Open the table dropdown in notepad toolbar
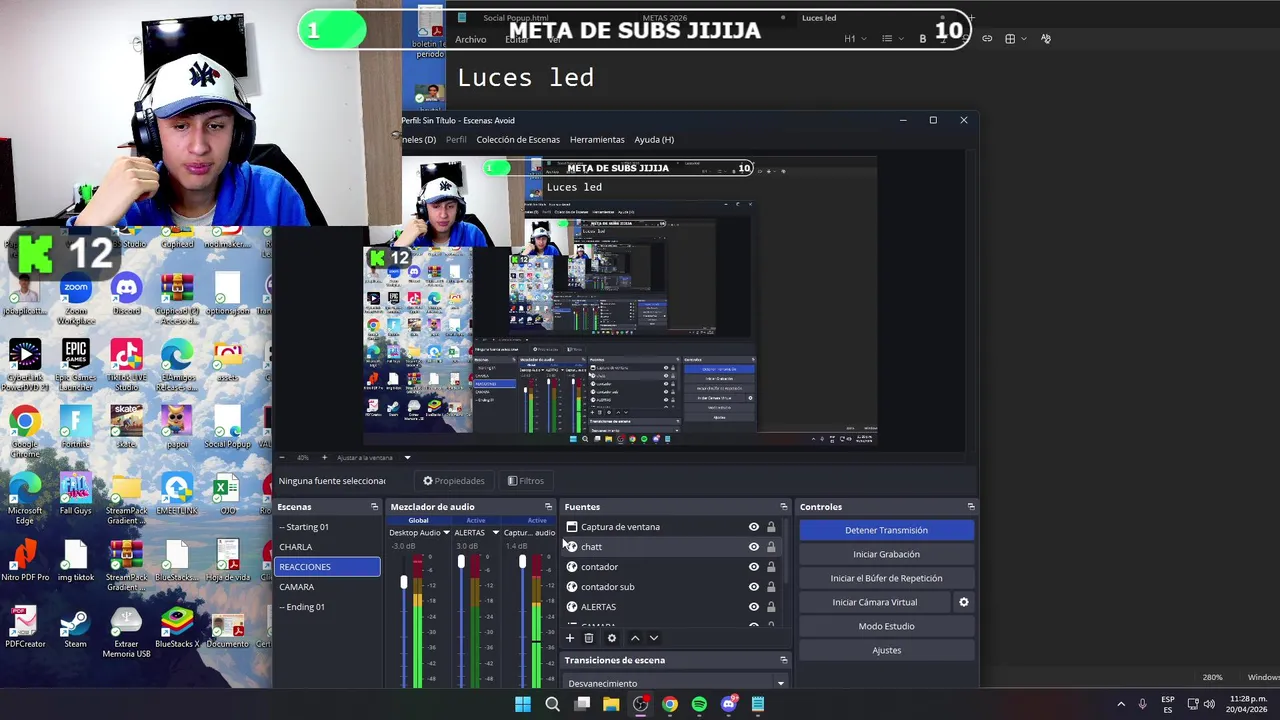The image size is (1280, 720). click(x=1015, y=38)
